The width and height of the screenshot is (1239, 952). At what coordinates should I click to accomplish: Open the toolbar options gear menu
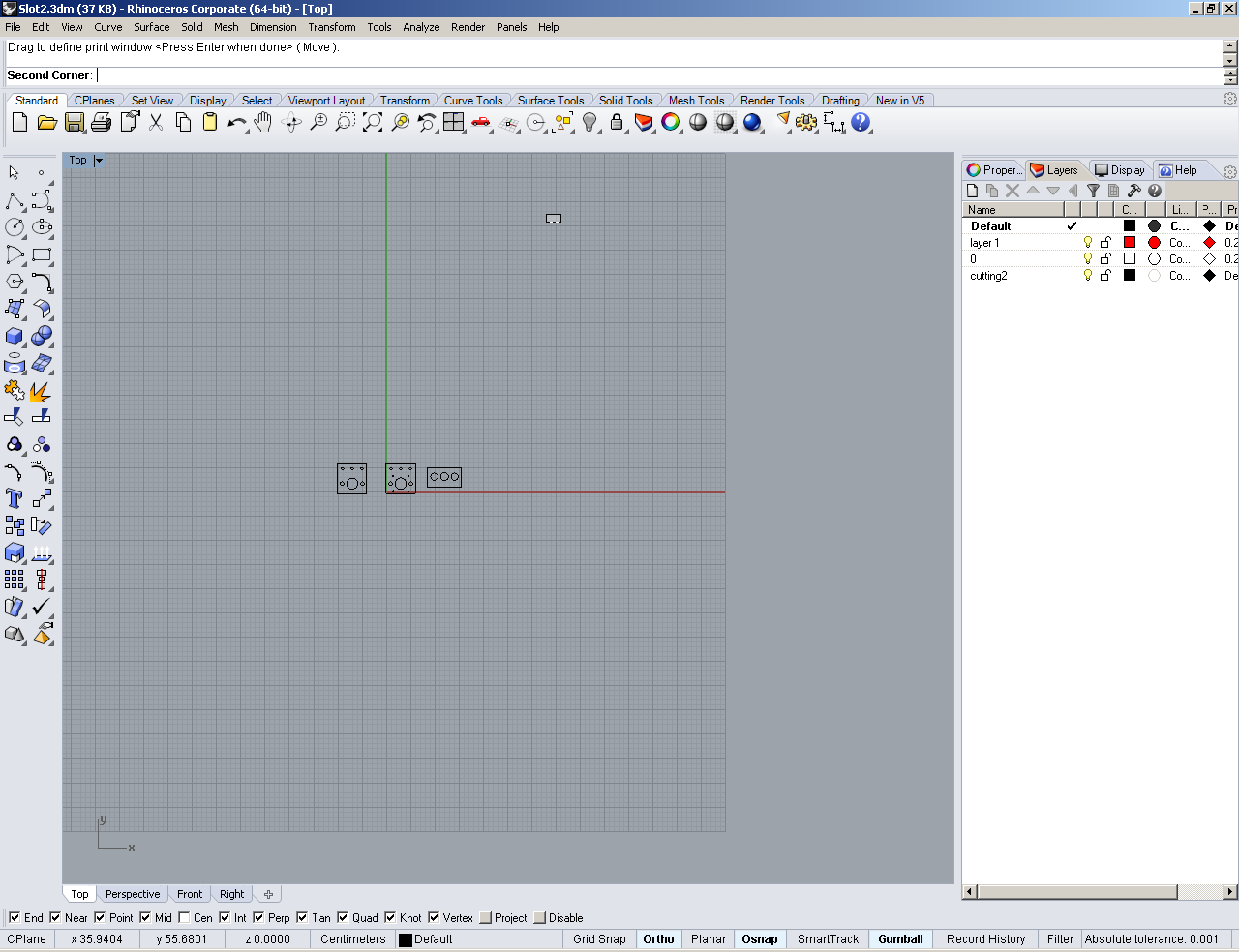1229,100
